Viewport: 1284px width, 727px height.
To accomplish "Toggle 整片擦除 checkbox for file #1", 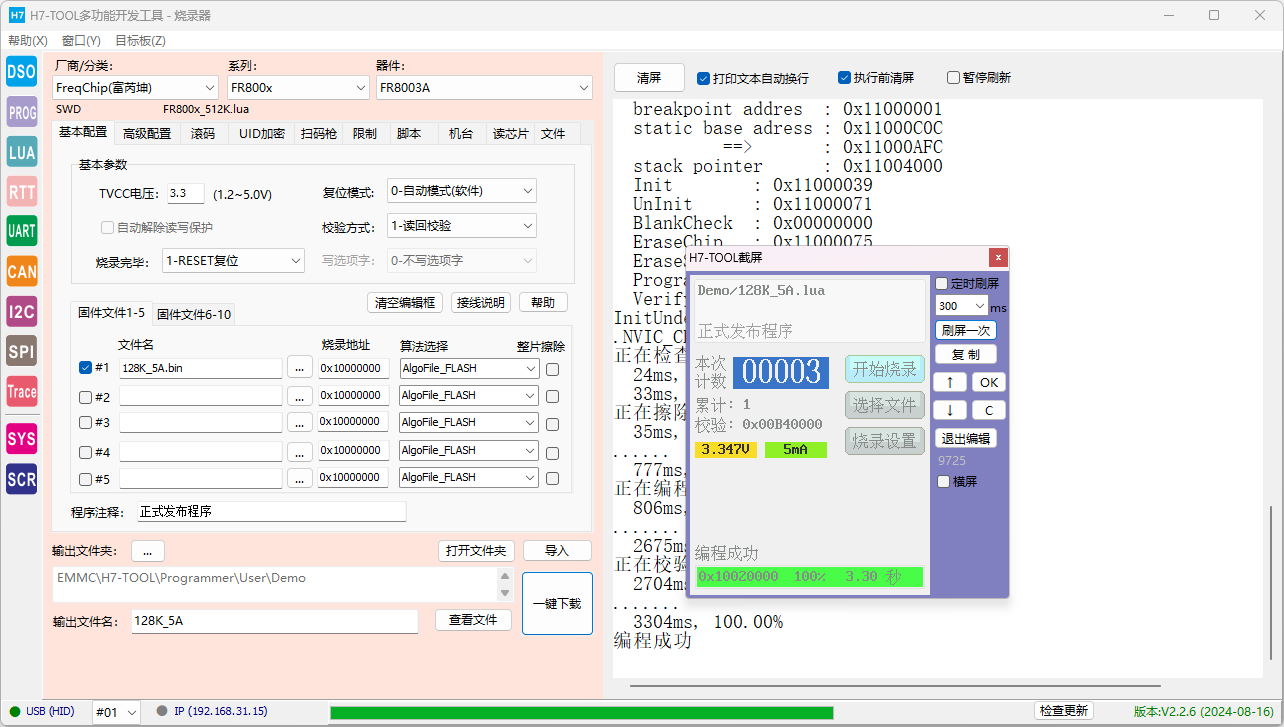I will [x=552, y=369].
